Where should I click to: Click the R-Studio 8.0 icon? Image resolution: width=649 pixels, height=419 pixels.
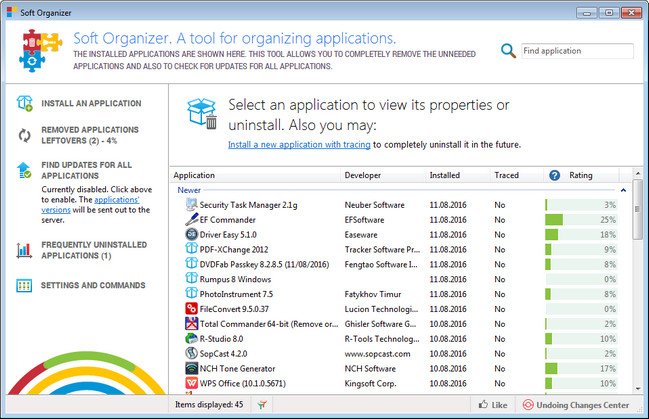pos(191,338)
